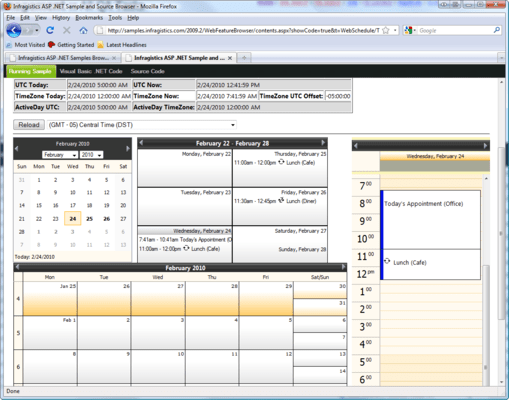Go to previous month in mini calendar
Screen dimensions: 509x400
point(16,148)
